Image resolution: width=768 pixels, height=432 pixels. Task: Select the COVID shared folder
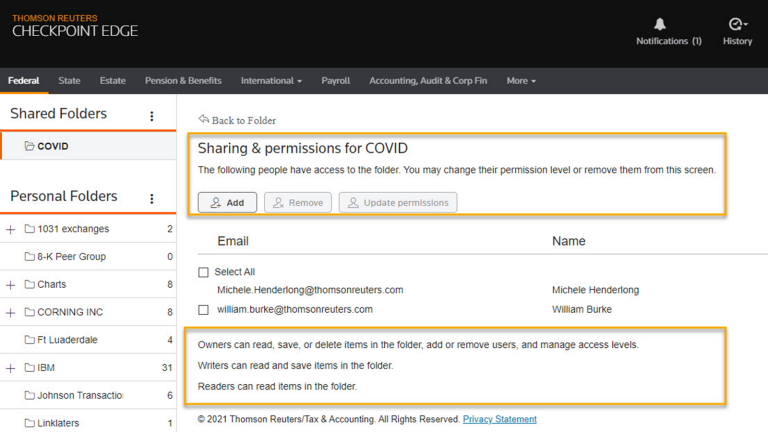tap(52, 146)
